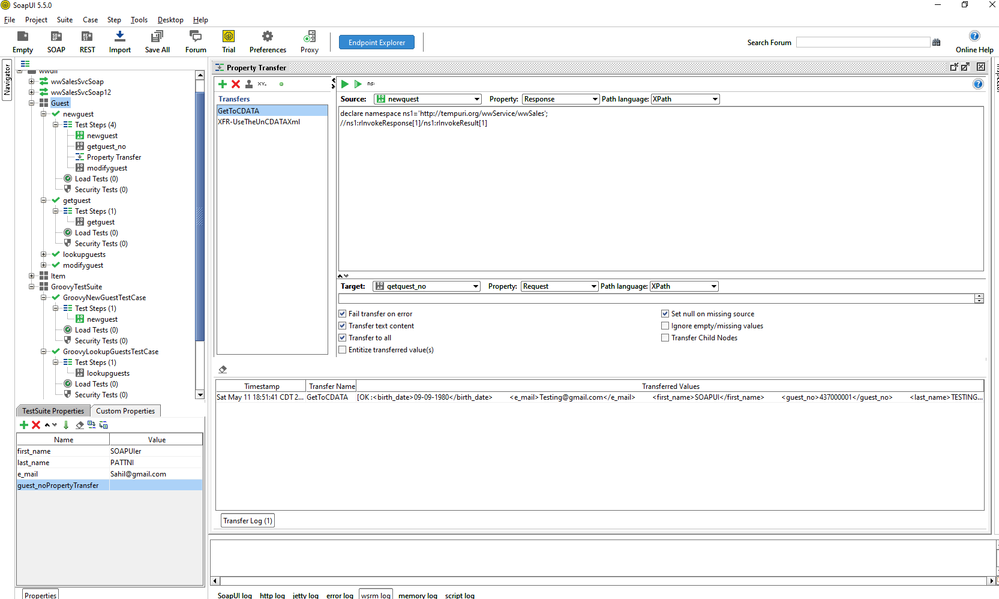This screenshot has width=999, height=599.
Task: Click the Endpoint Explorer button
Action: (376, 42)
